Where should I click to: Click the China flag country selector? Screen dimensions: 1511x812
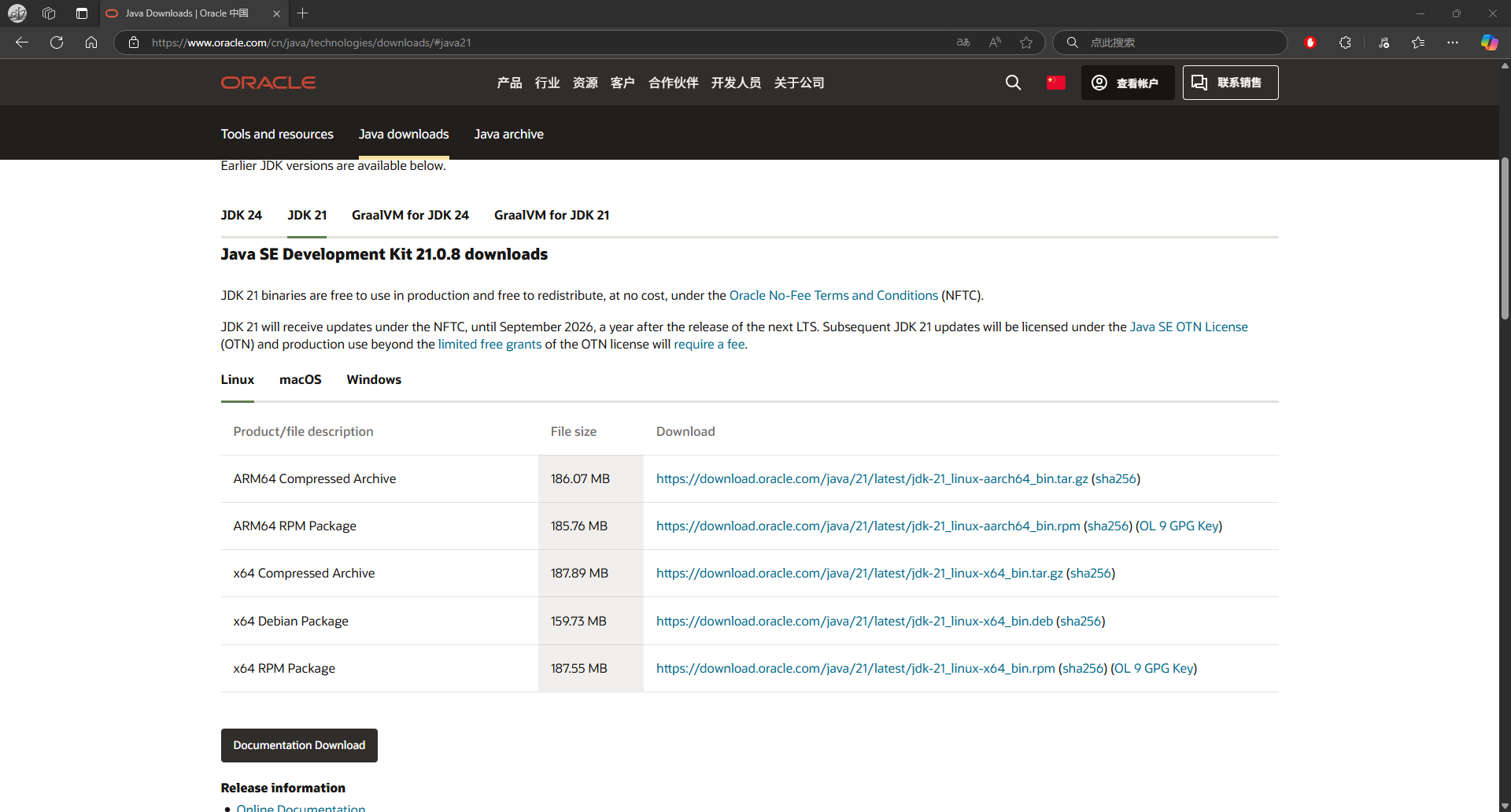pos(1055,83)
